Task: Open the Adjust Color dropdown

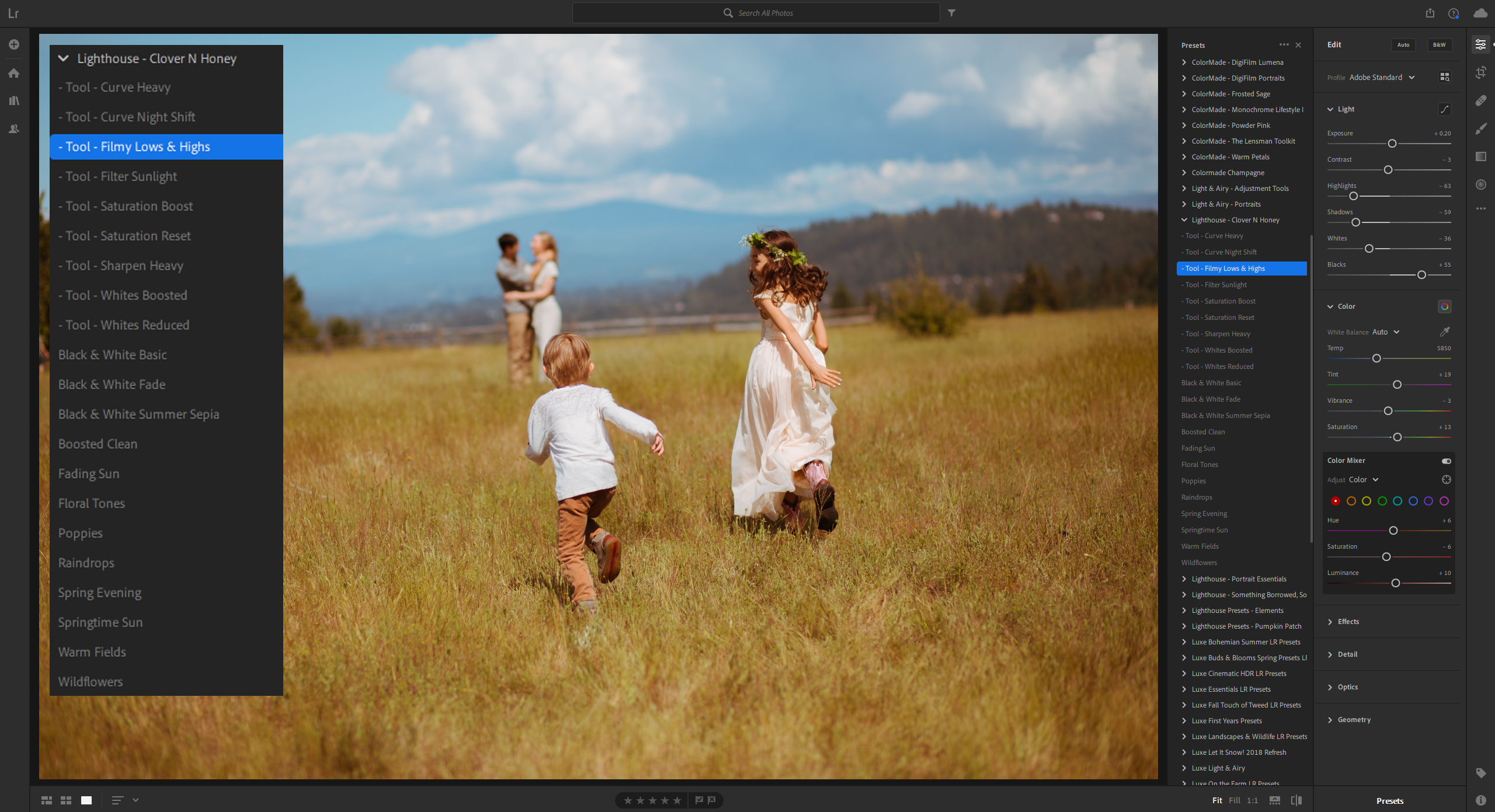Action: (x=1364, y=480)
